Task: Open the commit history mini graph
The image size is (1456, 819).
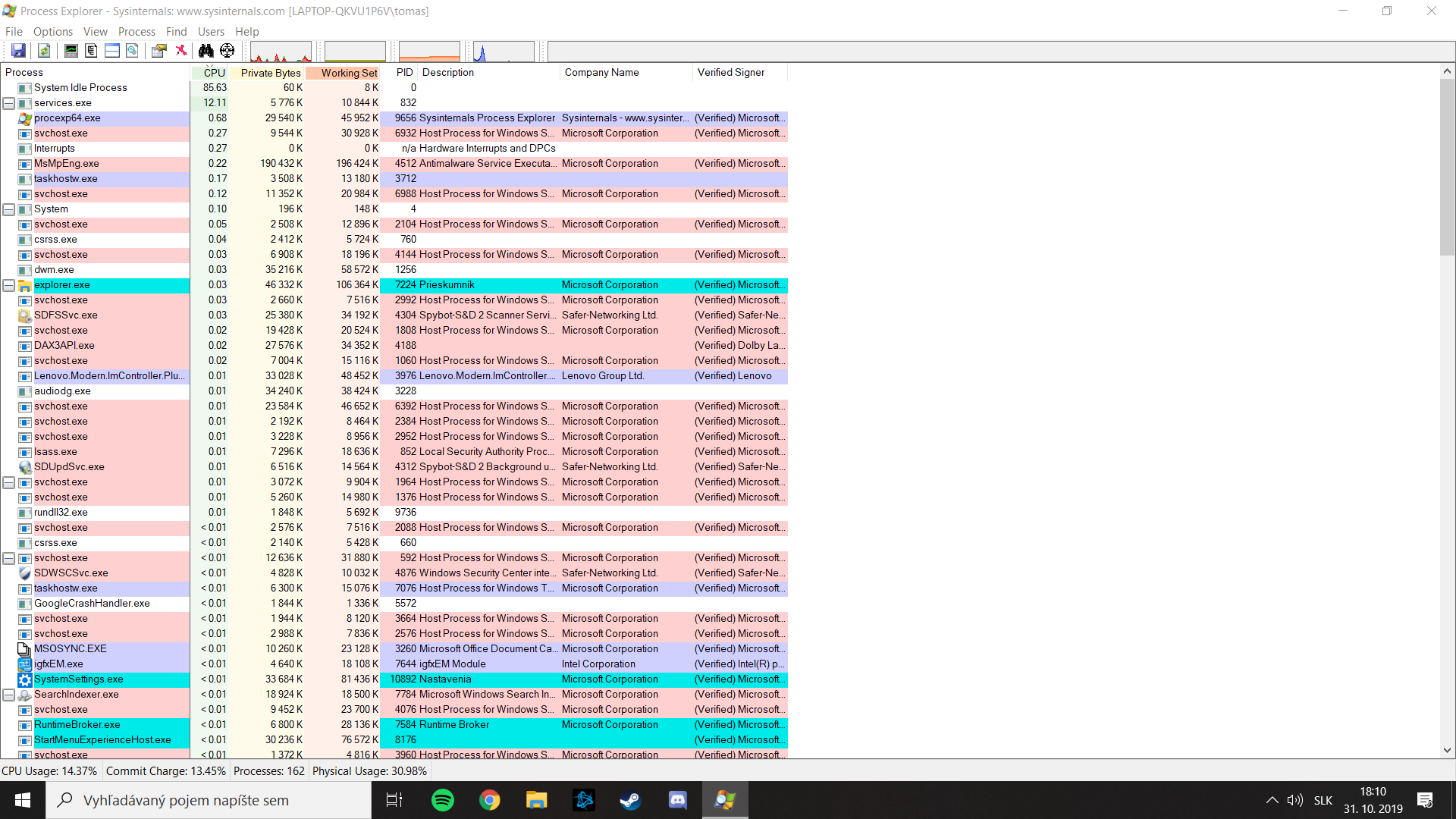Action: click(x=355, y=52)
